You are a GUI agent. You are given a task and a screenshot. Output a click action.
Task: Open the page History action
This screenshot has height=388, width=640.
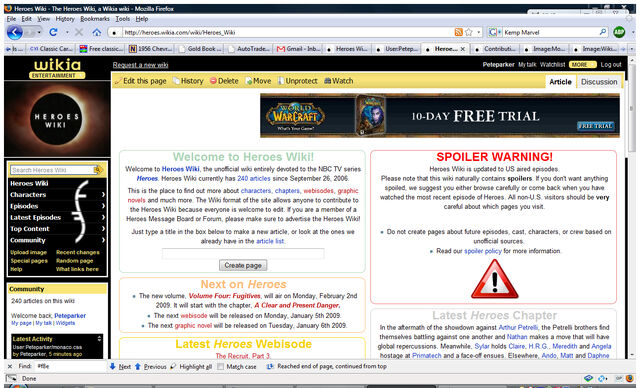(188, 81)
